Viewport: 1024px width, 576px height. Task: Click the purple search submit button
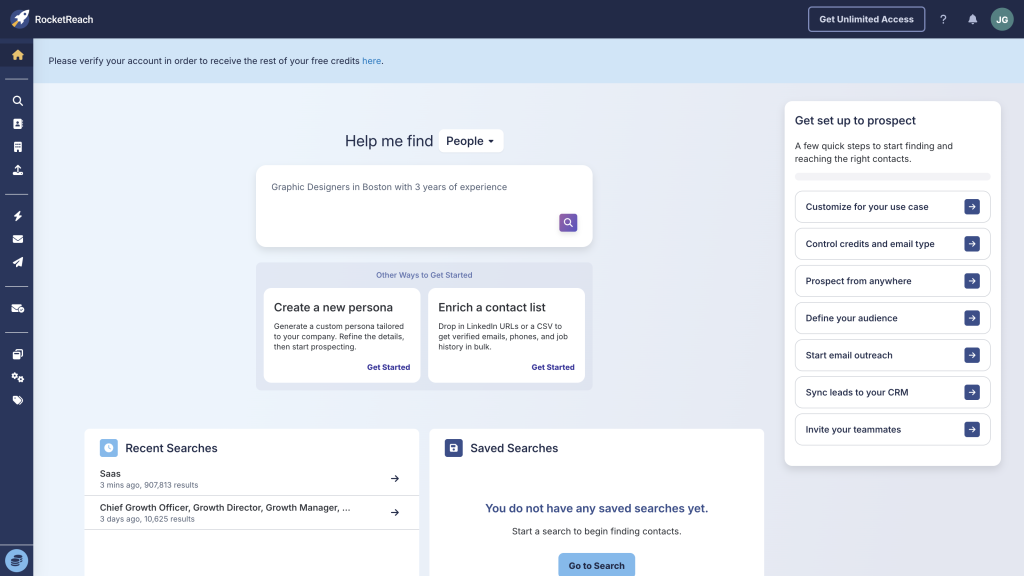pyautogui.click(x=568, y=223)
